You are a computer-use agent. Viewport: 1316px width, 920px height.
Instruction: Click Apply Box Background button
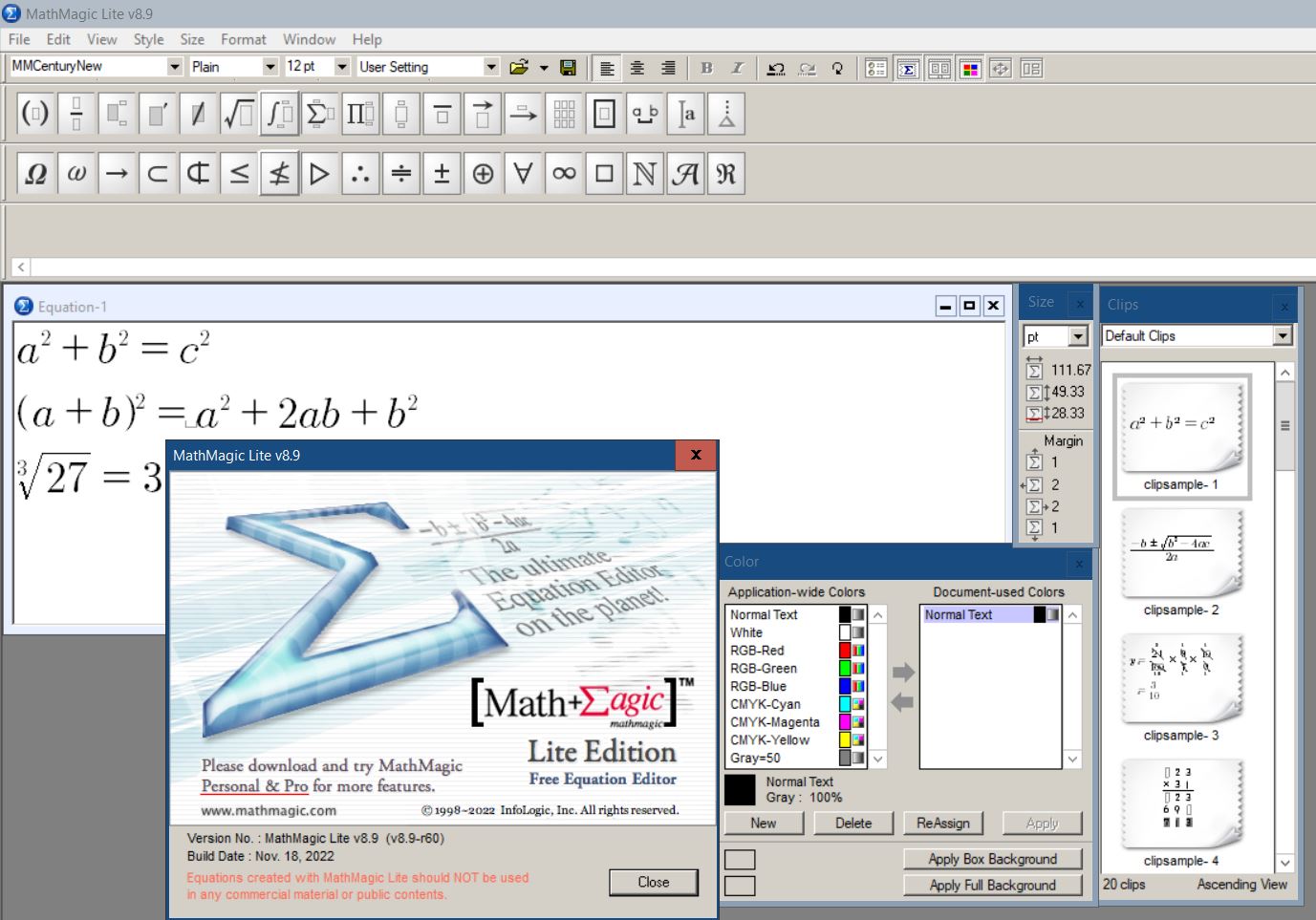[993, 859]
